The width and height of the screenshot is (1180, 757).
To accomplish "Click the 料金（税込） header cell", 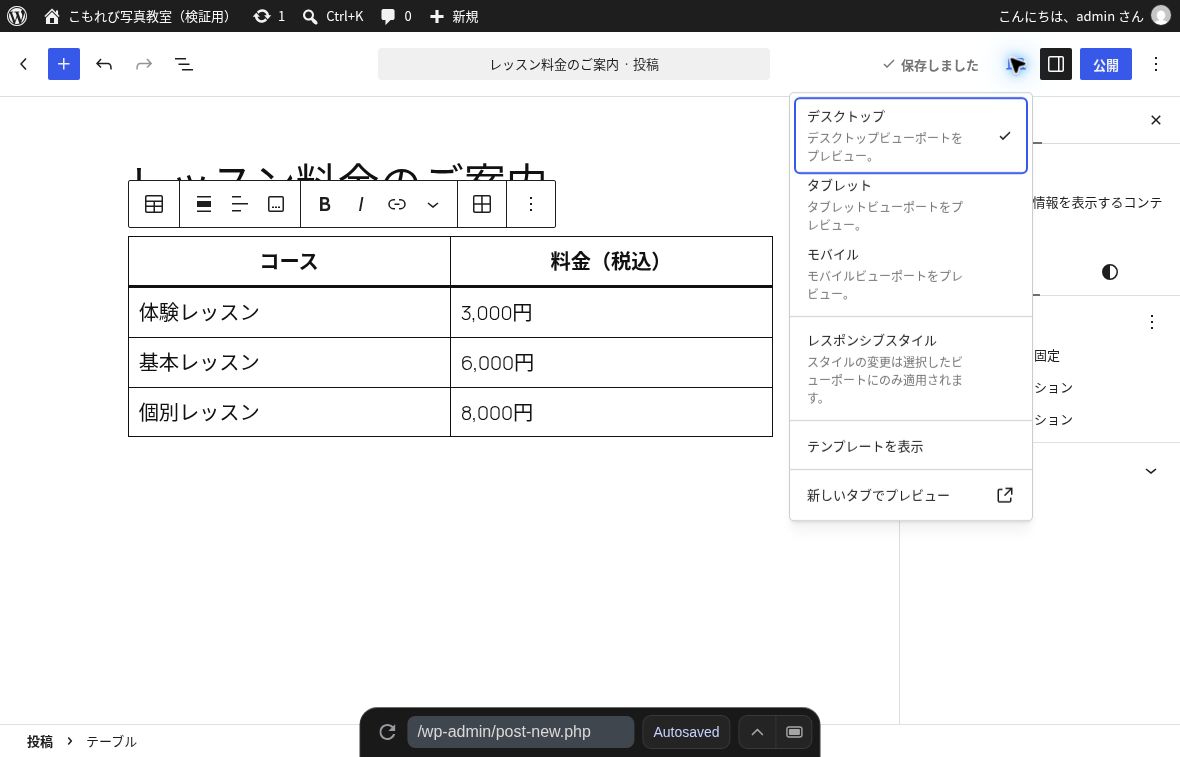I will [x=611, y=261].
